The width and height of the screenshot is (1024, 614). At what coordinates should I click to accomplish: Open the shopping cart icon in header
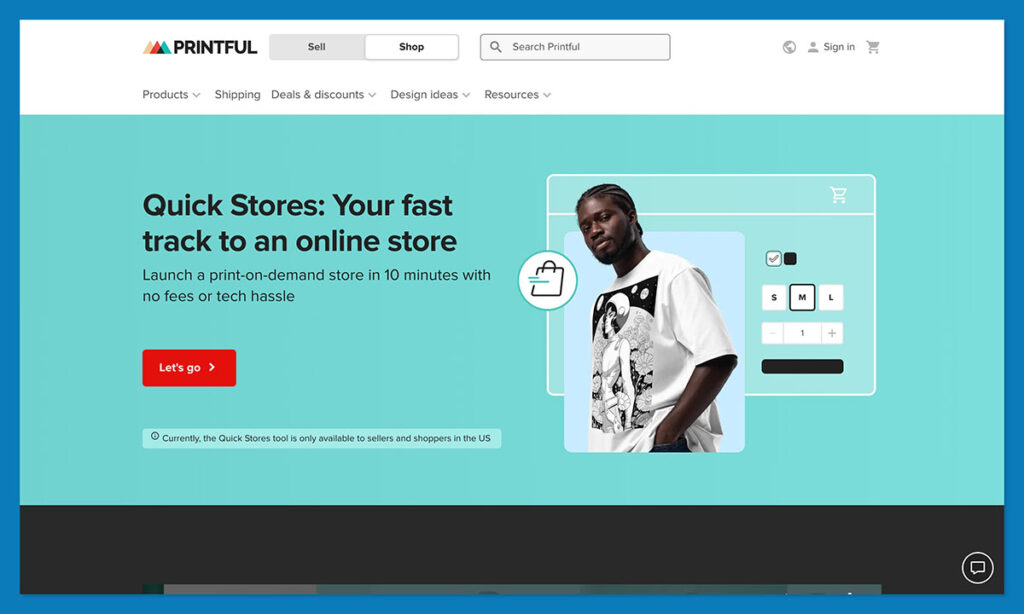873,47
